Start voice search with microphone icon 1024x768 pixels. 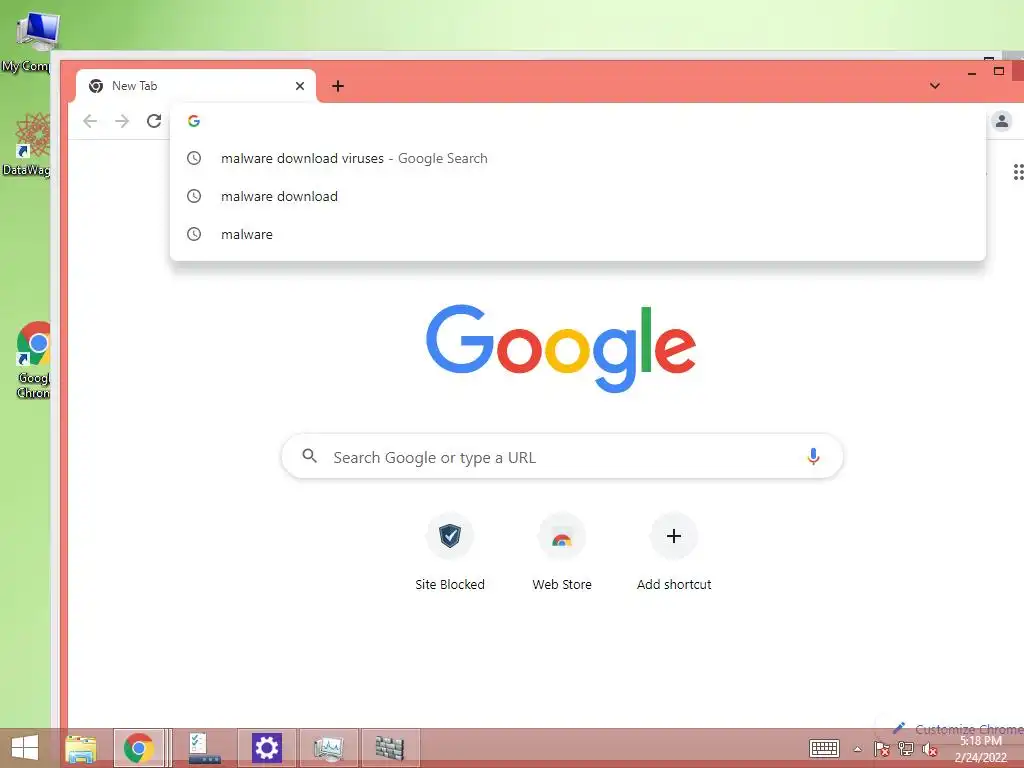pyautogui.click(x=813, y=456)
